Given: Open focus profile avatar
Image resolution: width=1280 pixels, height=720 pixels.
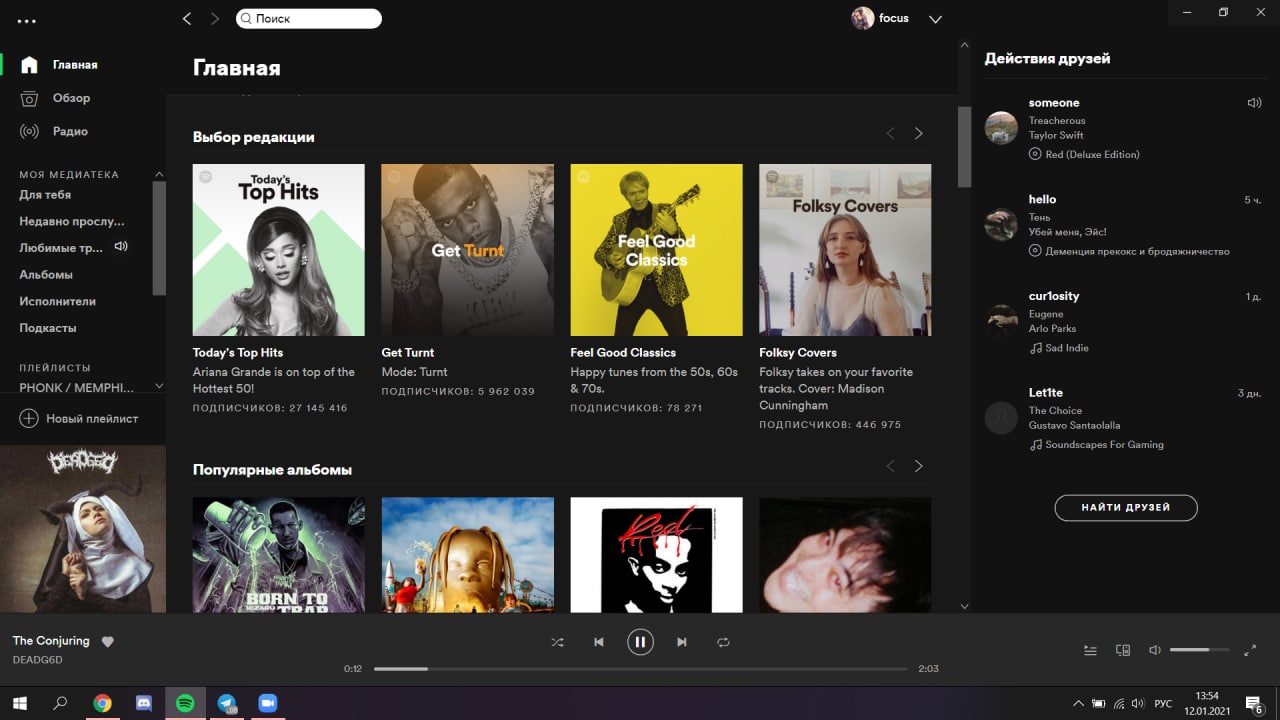Looking at the screenshot, I should pyautogui.click(x=862, y=18).
